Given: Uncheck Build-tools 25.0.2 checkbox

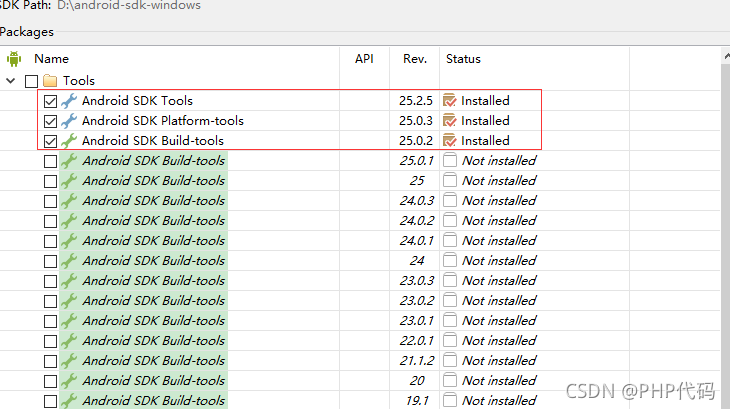Looking at the screenshot, I should [50, 141].
